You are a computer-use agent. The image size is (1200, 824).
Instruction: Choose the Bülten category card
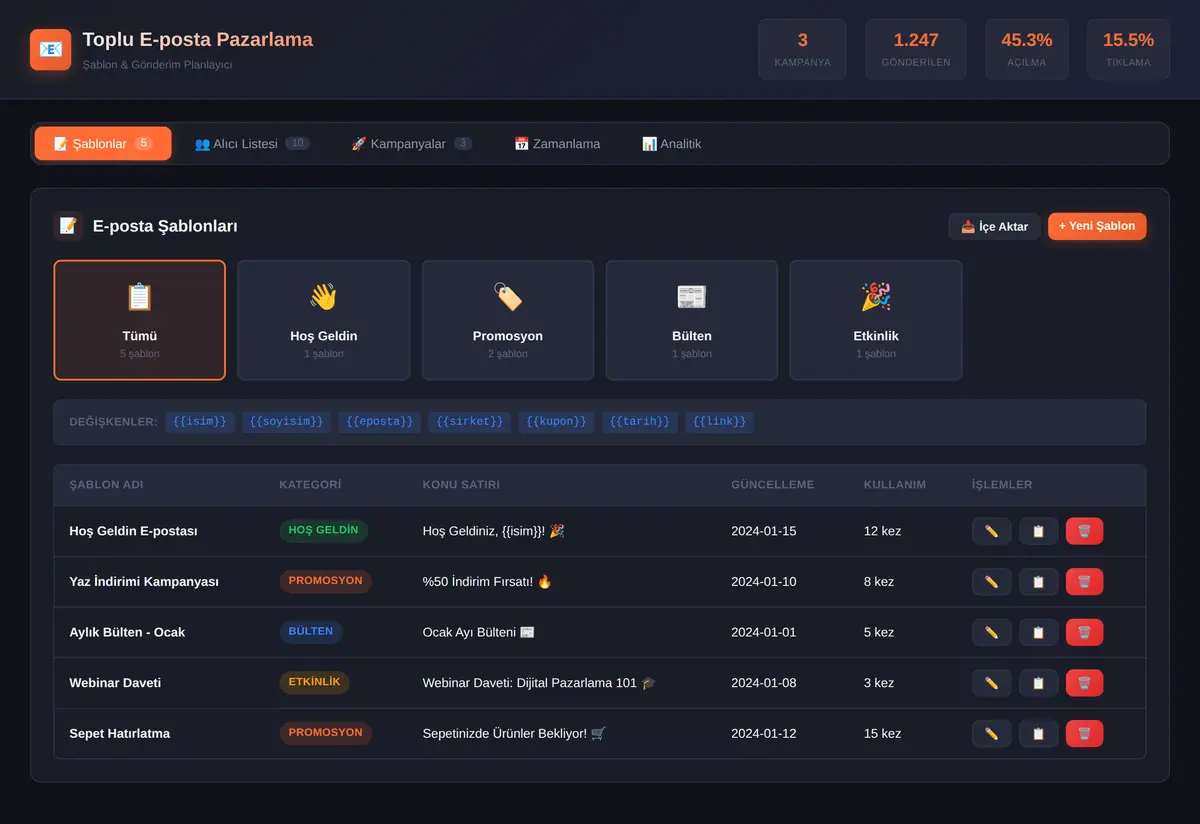[x=692, y=320]
